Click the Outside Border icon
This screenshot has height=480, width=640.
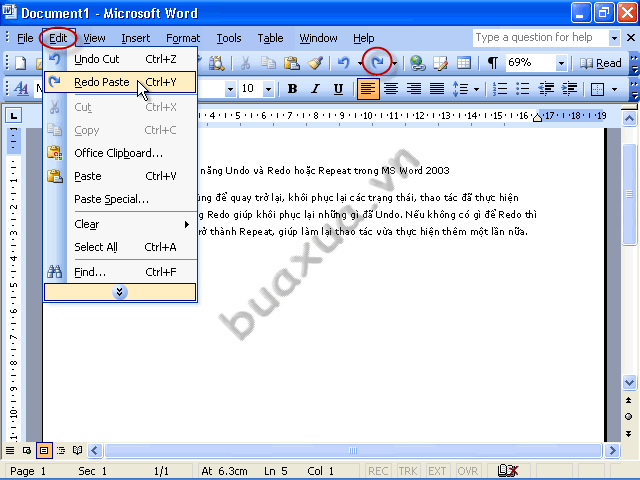[597, 89]
